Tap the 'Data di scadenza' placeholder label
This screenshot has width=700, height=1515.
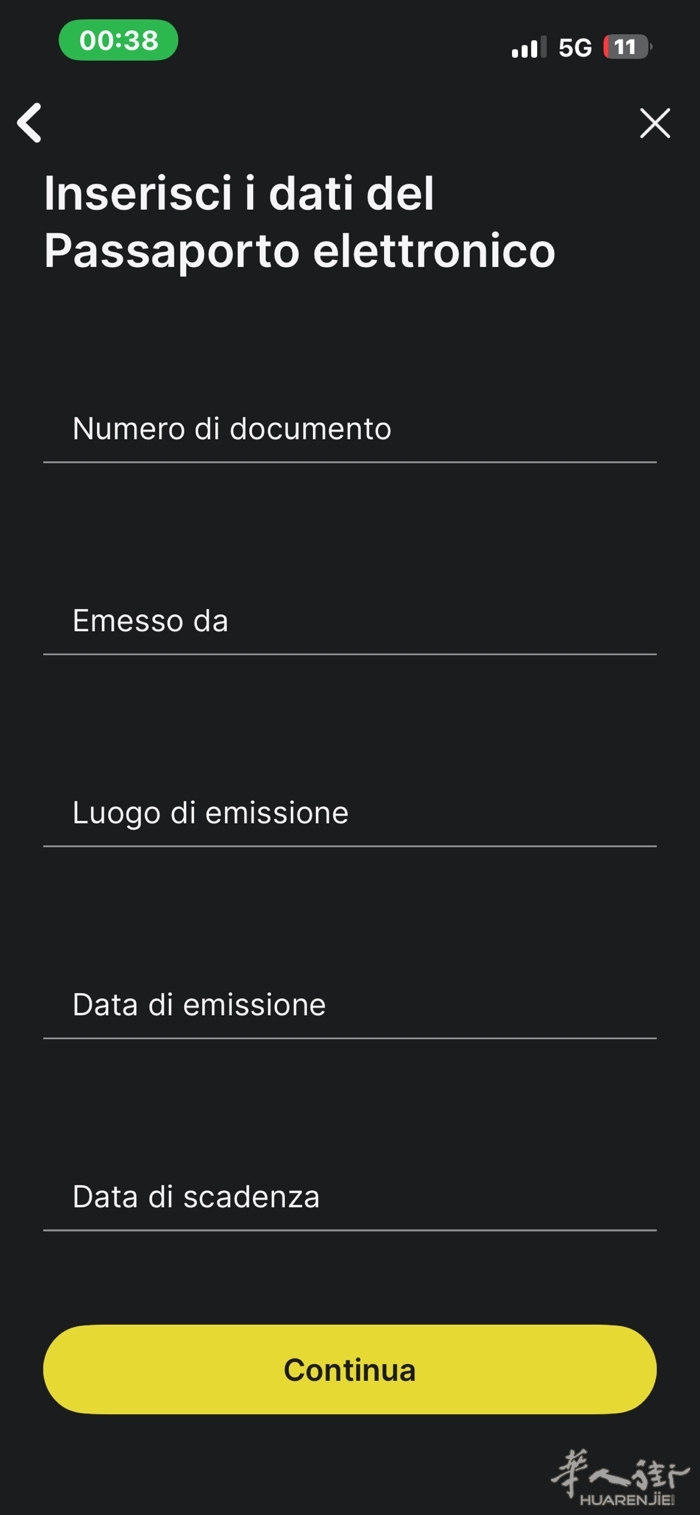(196, 1197)
